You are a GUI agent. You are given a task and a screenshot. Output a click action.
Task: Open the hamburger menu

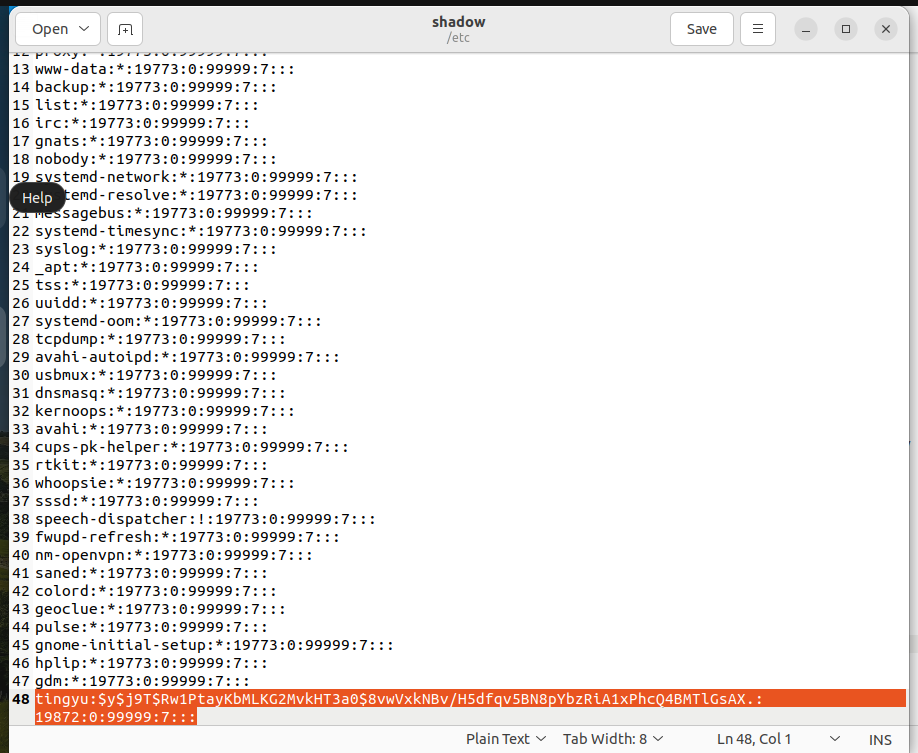[x=759, y=29]
